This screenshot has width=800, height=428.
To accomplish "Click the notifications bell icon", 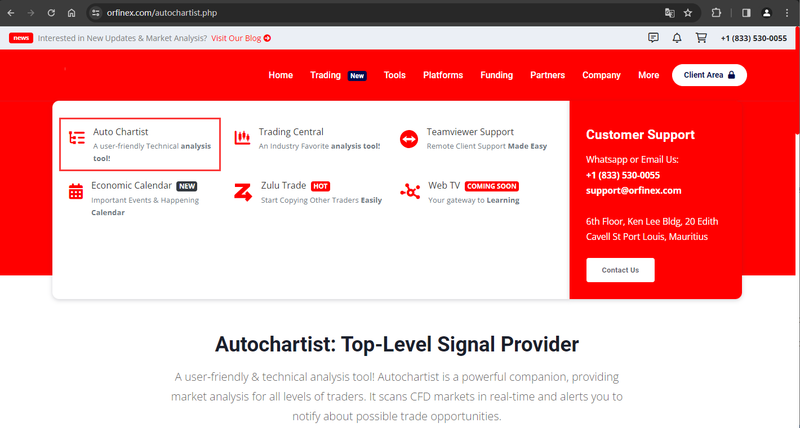I will click(x=677, y=38).
